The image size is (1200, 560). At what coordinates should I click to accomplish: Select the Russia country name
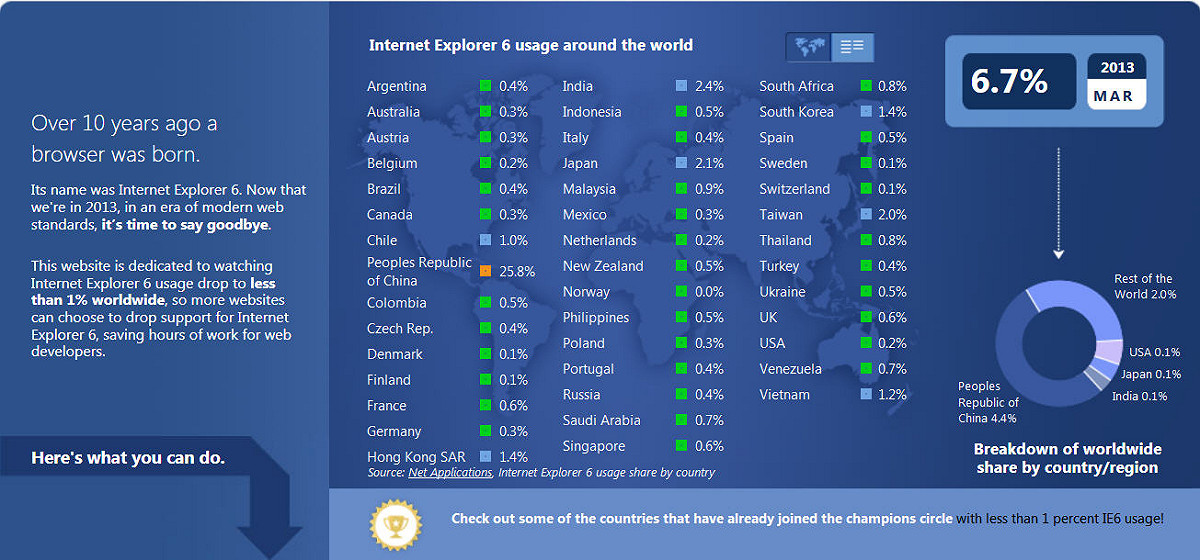pos(582,394)
